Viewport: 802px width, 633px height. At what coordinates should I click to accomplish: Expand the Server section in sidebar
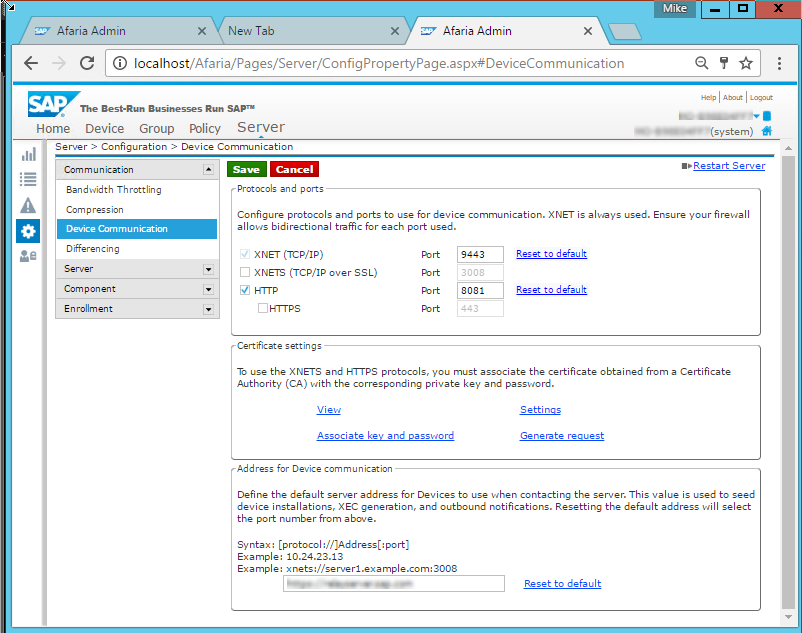pos(208,269)
